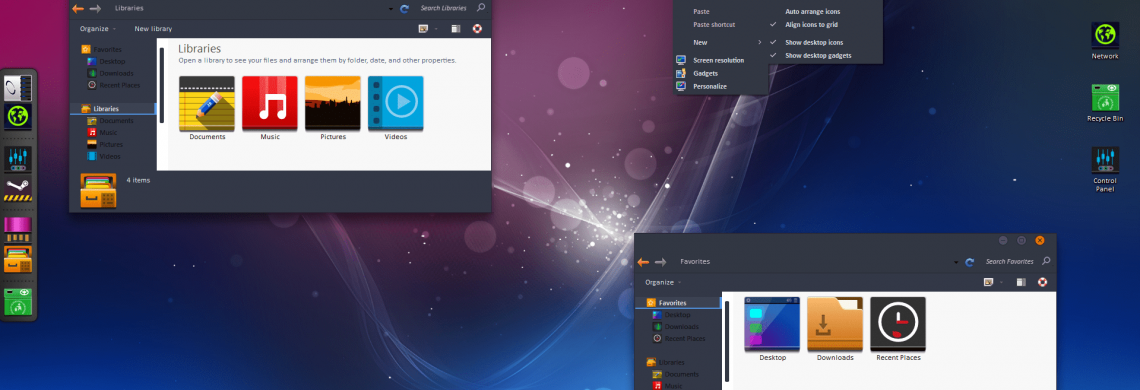
Task: Open the Desktop thumbnail in Favorites window
Action: point(772,323)
